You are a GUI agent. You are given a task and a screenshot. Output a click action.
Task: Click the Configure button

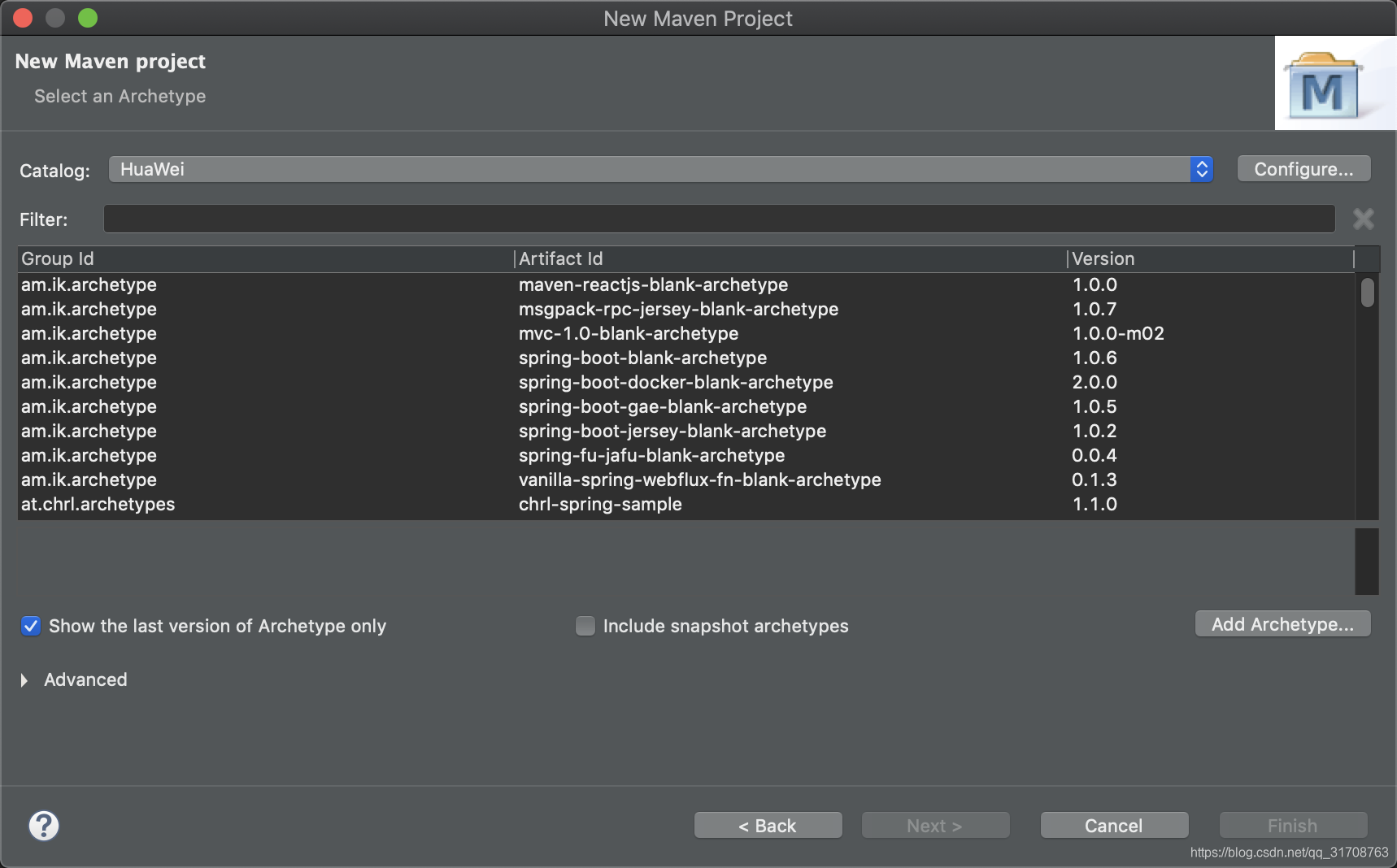click(x=1303, y=168)
